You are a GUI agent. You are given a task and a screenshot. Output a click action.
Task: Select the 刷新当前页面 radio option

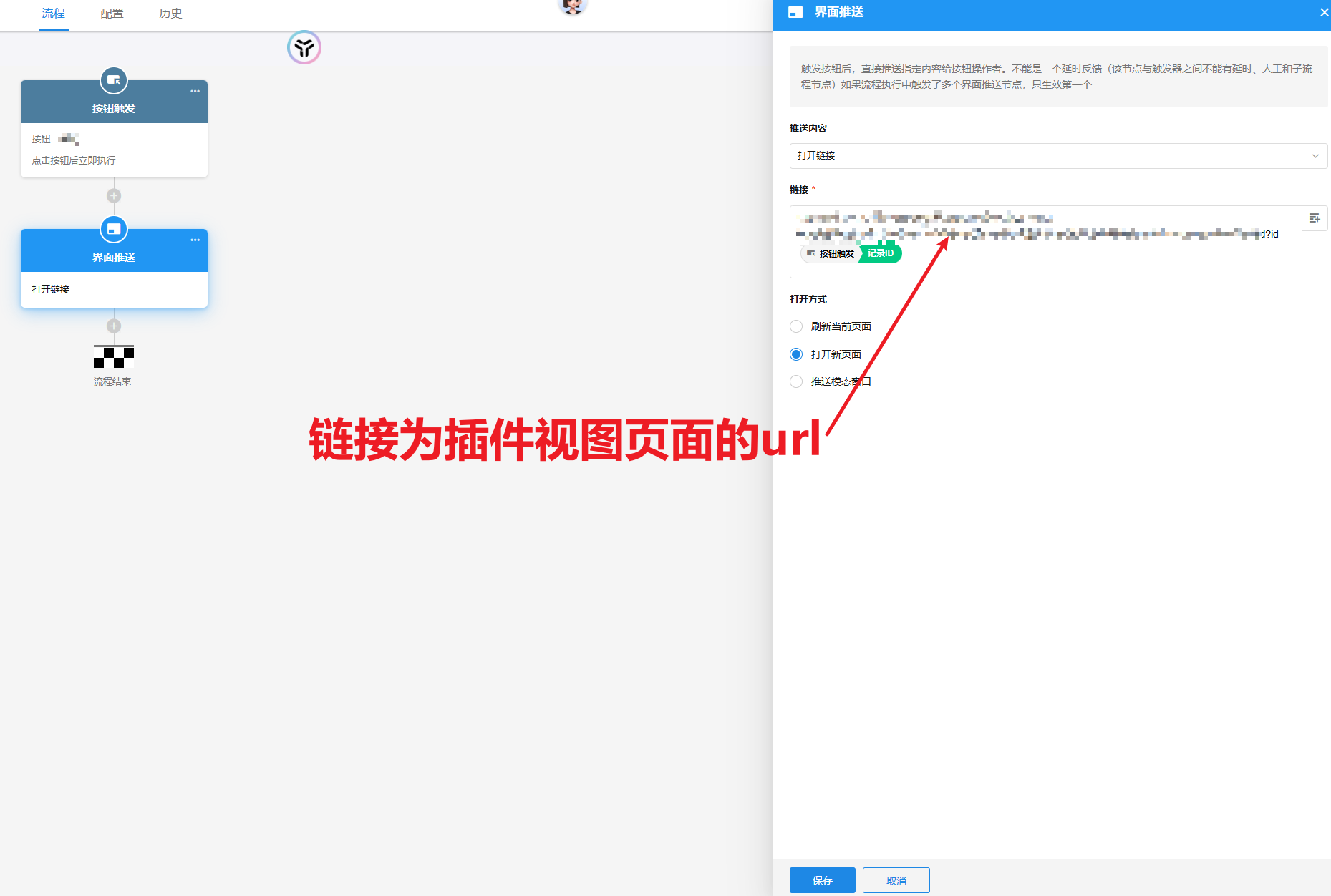click(x=796, y=326)
